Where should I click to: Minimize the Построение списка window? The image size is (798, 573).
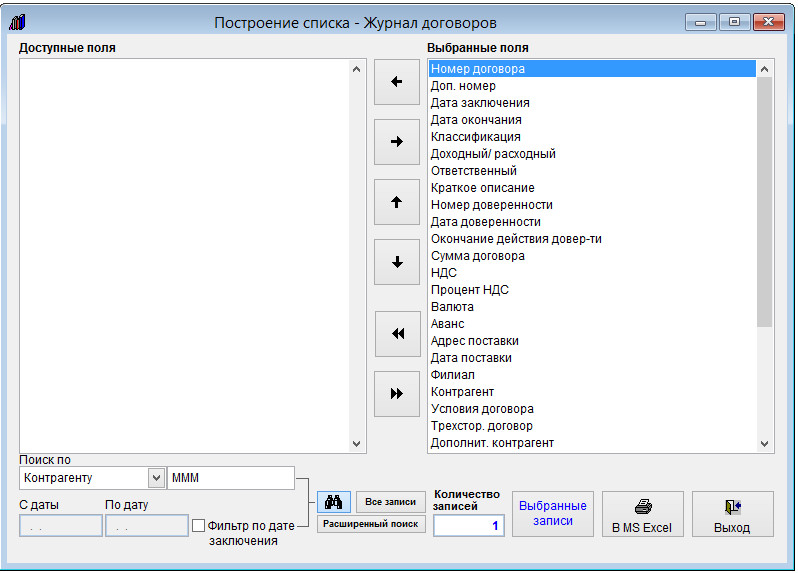(x=701, y=22)
